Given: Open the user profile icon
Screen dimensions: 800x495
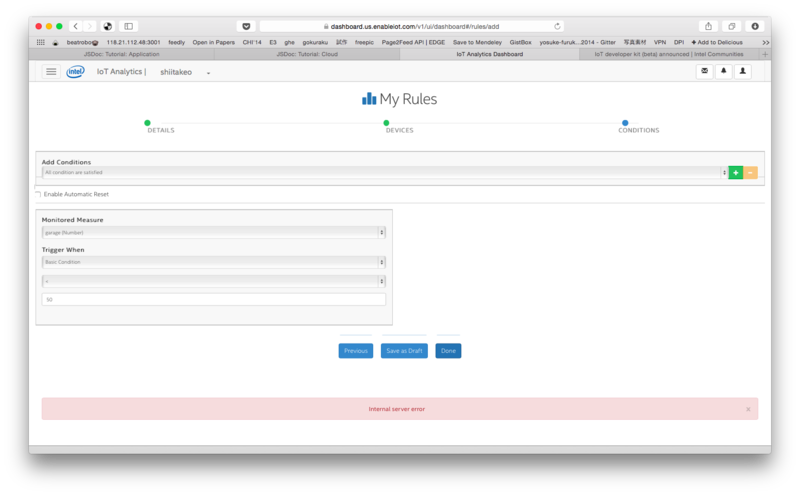Looking at the screenshot, I should pyautogui.click(x=743, y=71).
